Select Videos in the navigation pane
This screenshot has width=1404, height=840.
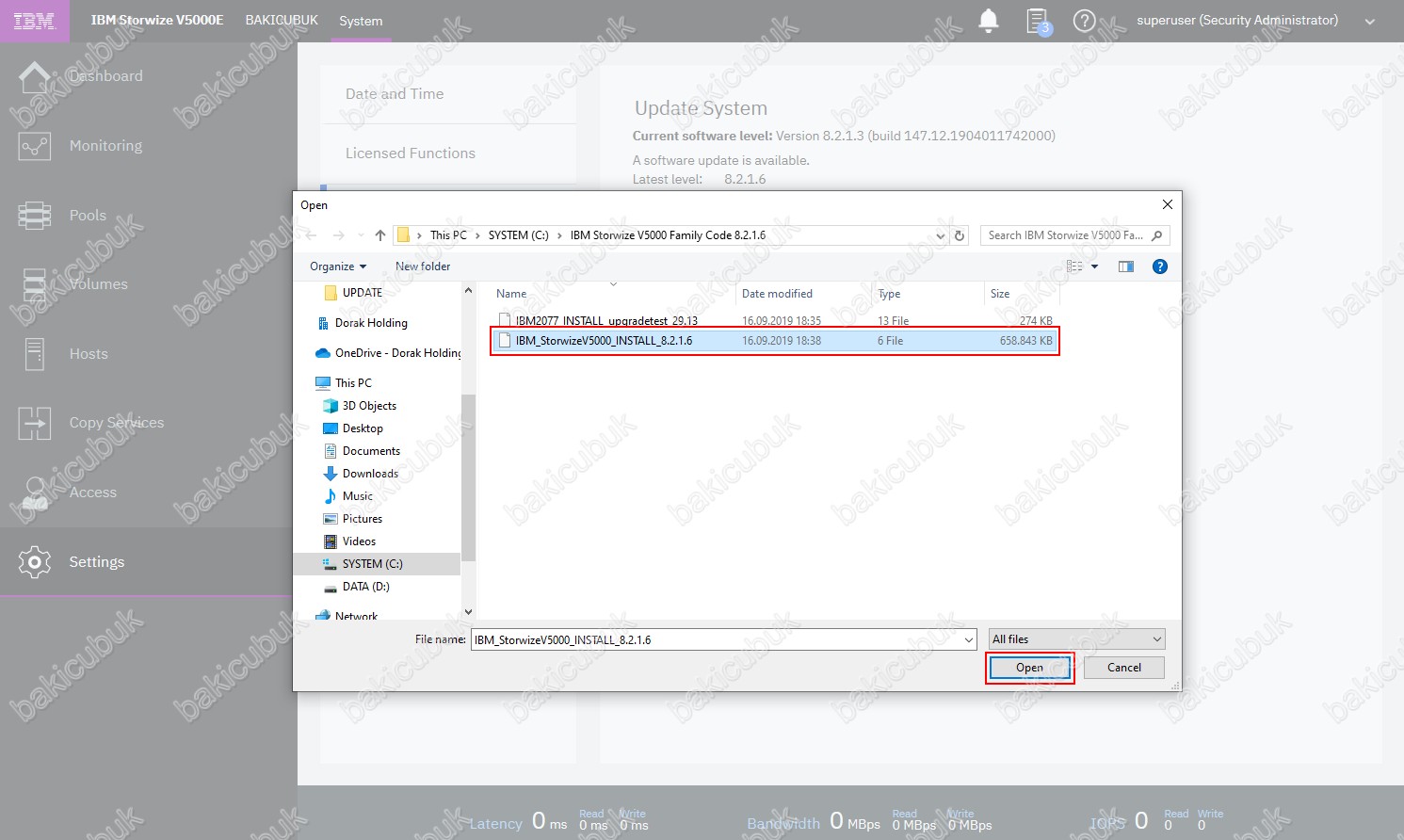[x=359, y=541]
